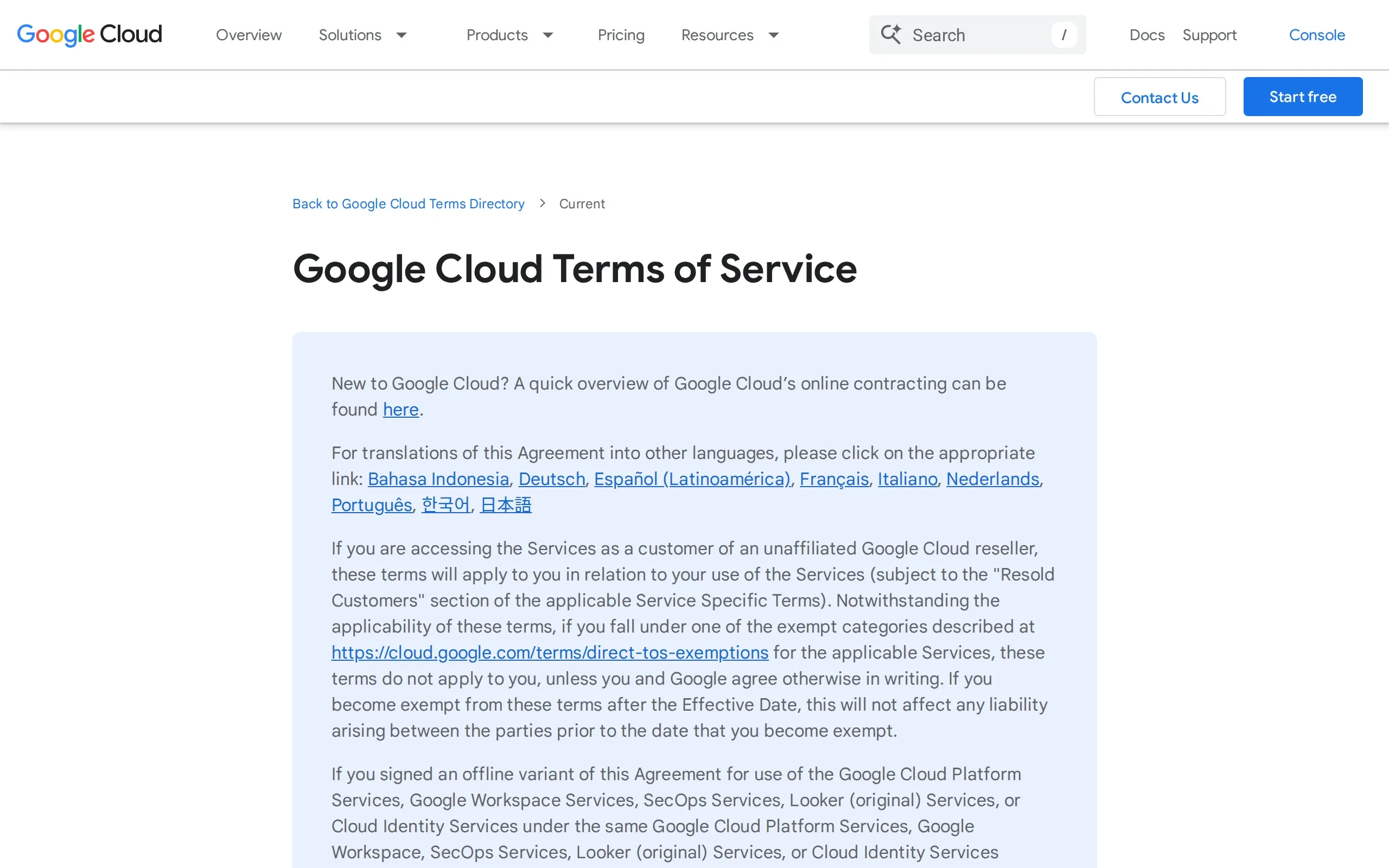This screenshot has width=1389, height=868.
Task: Click the Start free button
Action: [1303, 97]
